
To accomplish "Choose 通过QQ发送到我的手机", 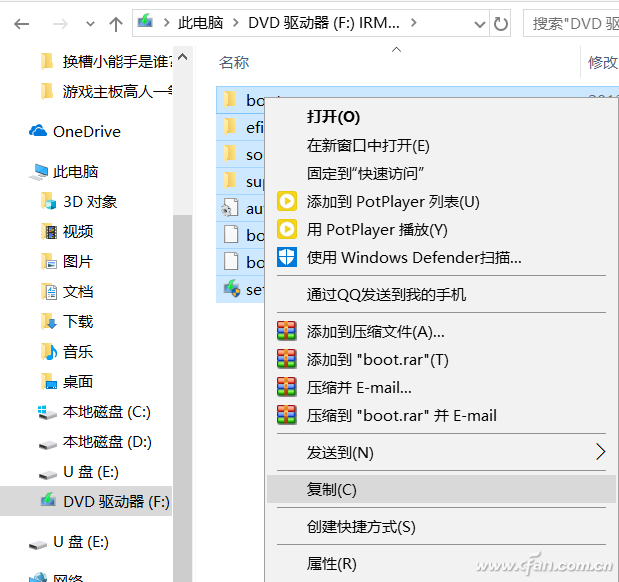I will click(386, 295).
